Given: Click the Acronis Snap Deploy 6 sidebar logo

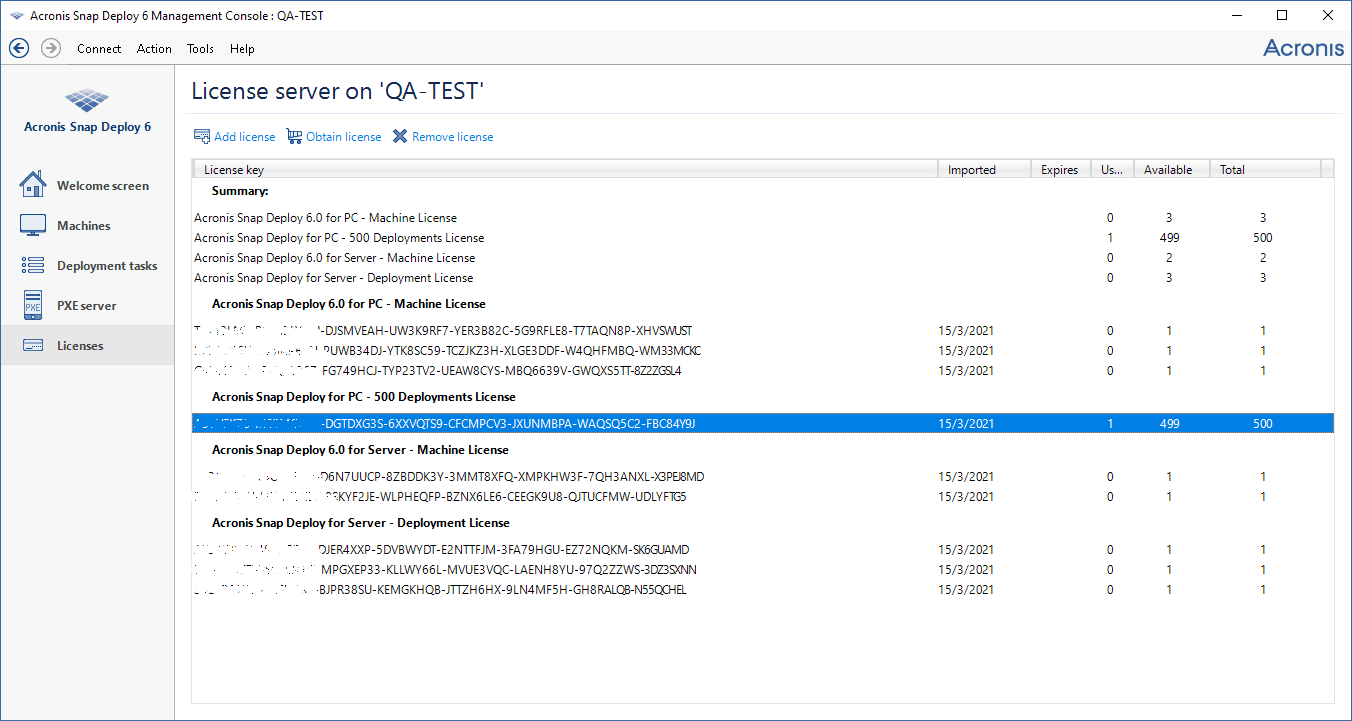Looking at the screenshot, I should pos(87,111).
